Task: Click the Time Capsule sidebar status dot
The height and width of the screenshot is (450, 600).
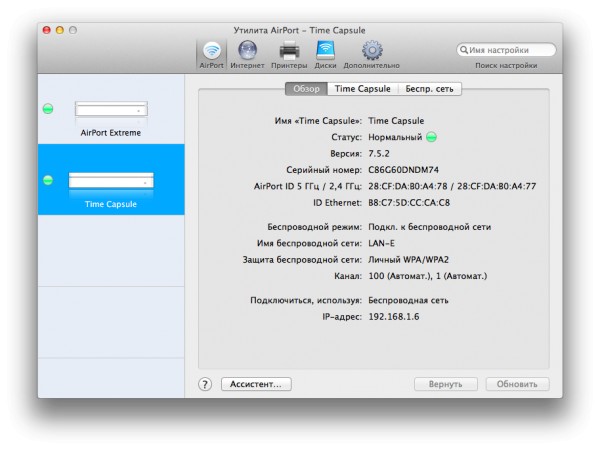Action: point(48,180)
